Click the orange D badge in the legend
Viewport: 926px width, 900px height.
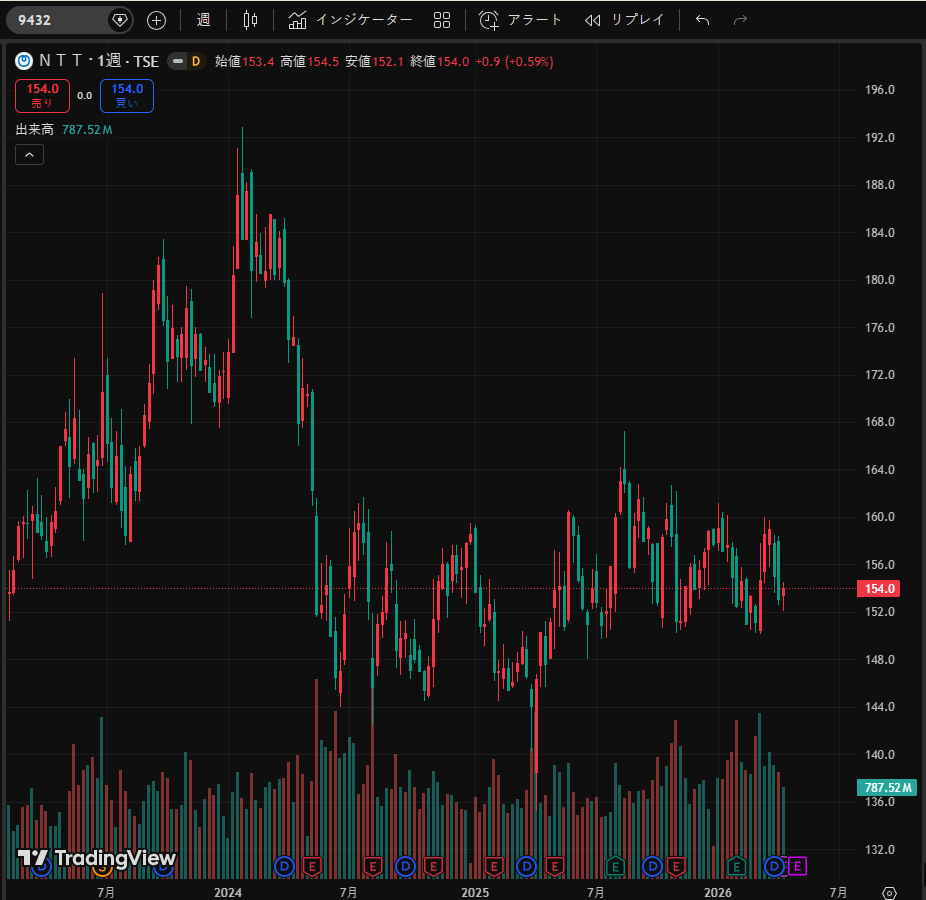click(196, 61)
